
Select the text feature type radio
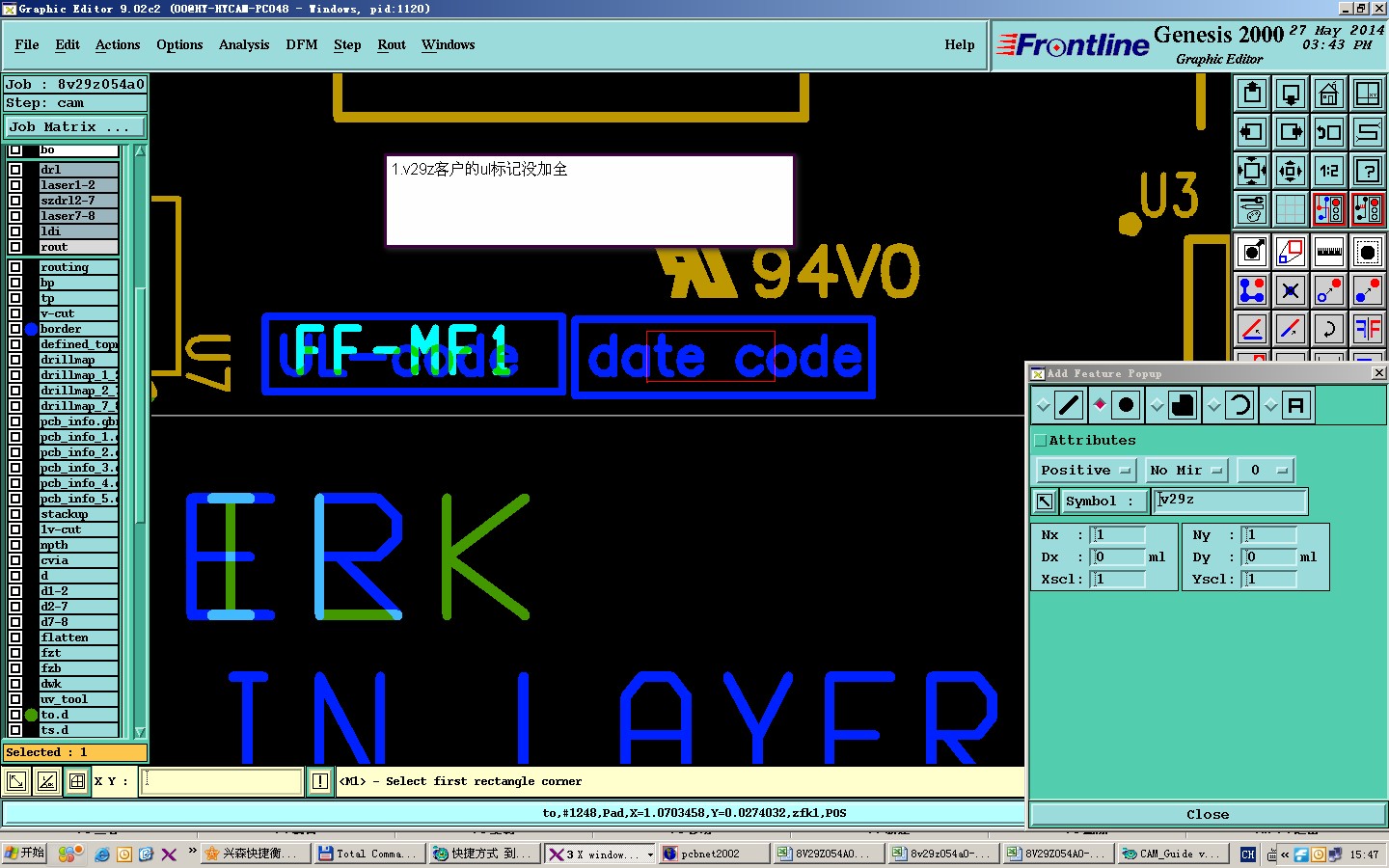click(1271, 406)
